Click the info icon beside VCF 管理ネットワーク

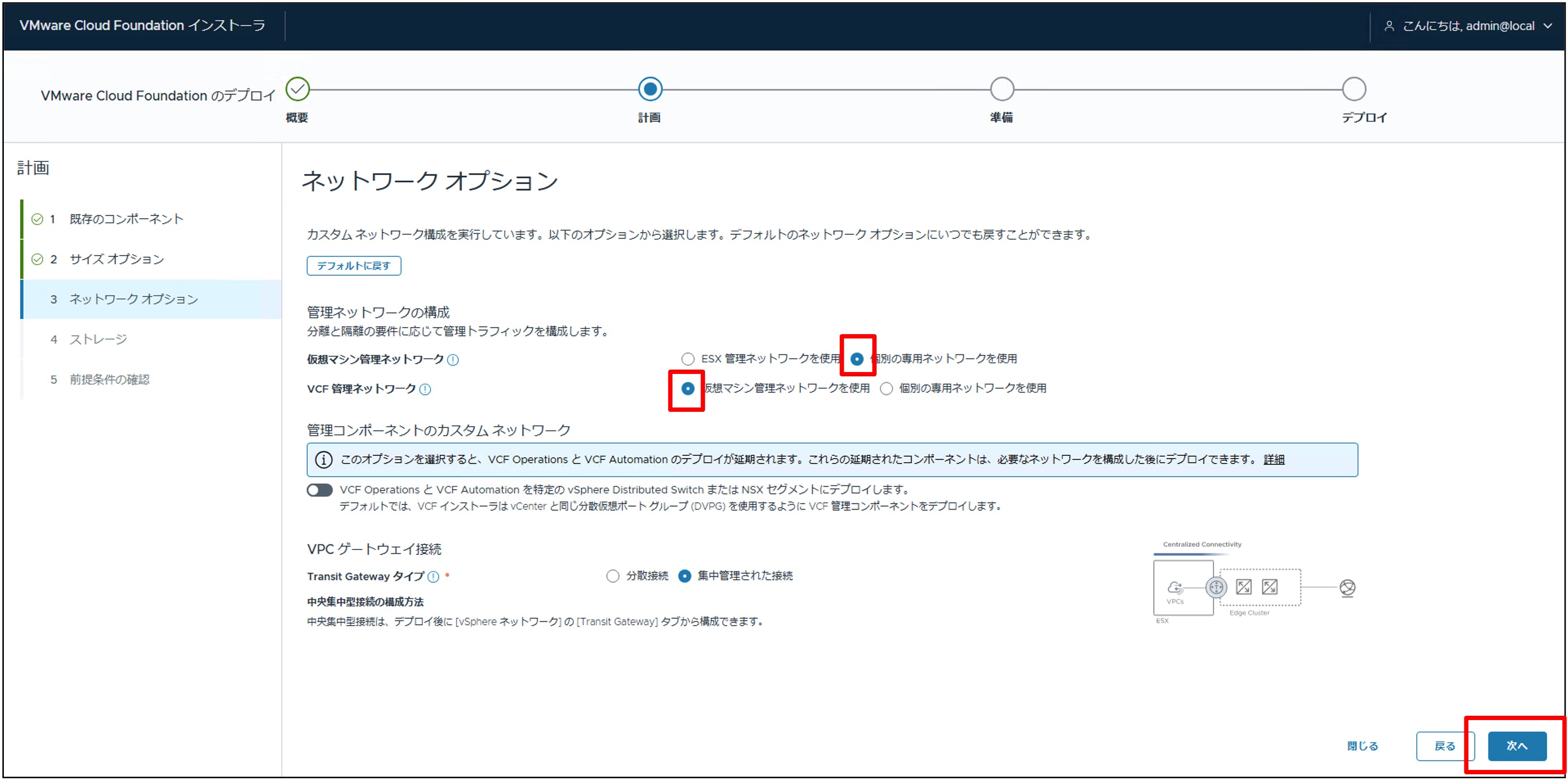[426, 390]
